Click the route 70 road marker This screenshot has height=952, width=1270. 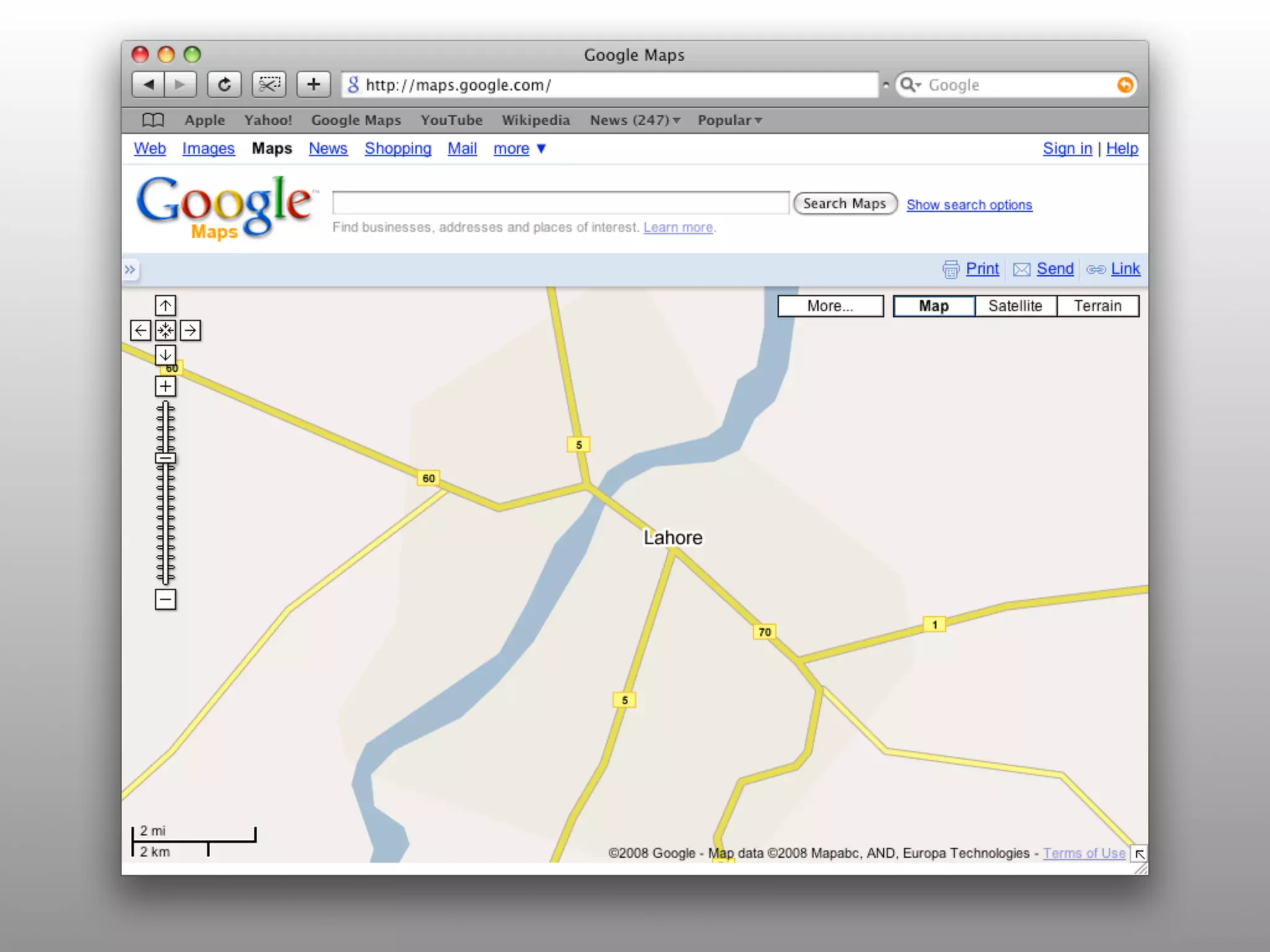tap(765, 632)
